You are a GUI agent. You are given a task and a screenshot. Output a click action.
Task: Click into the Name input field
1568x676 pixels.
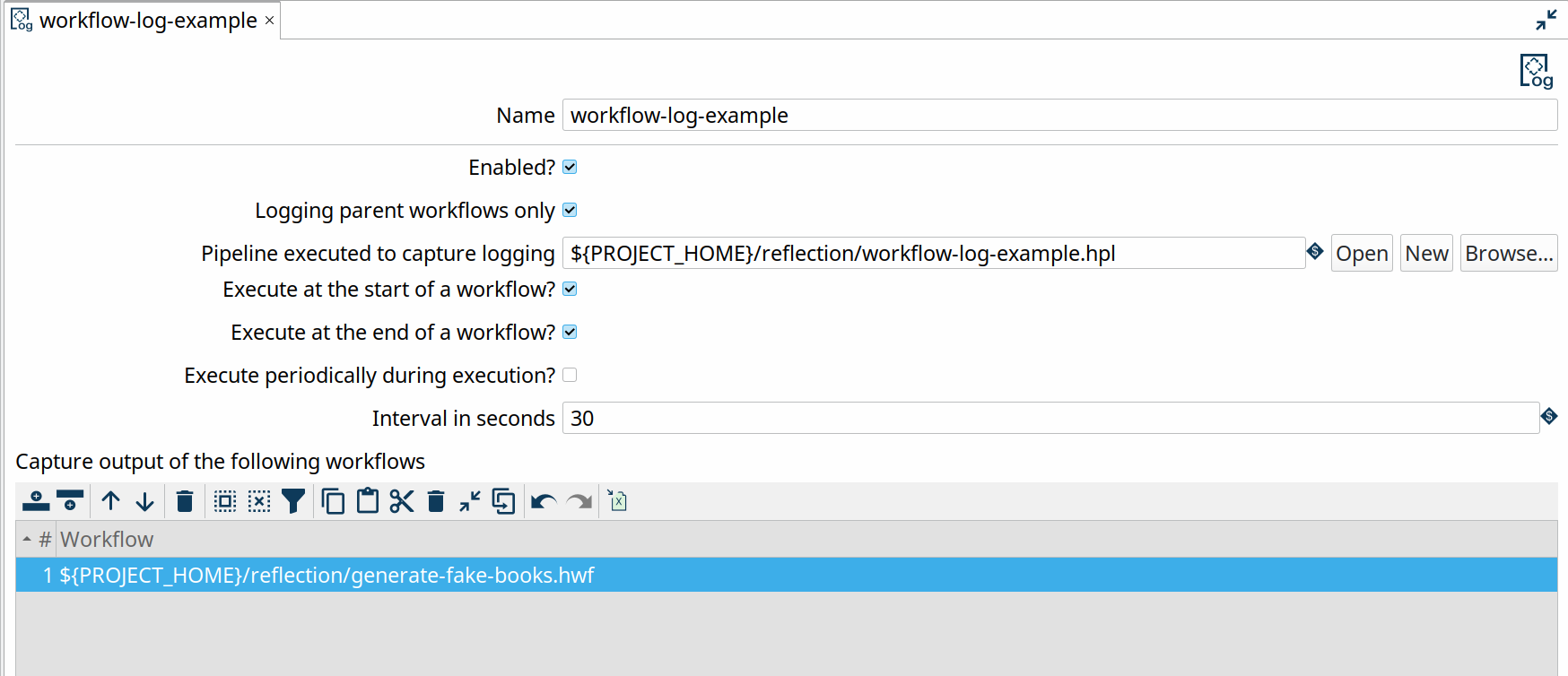point(1058,116)
